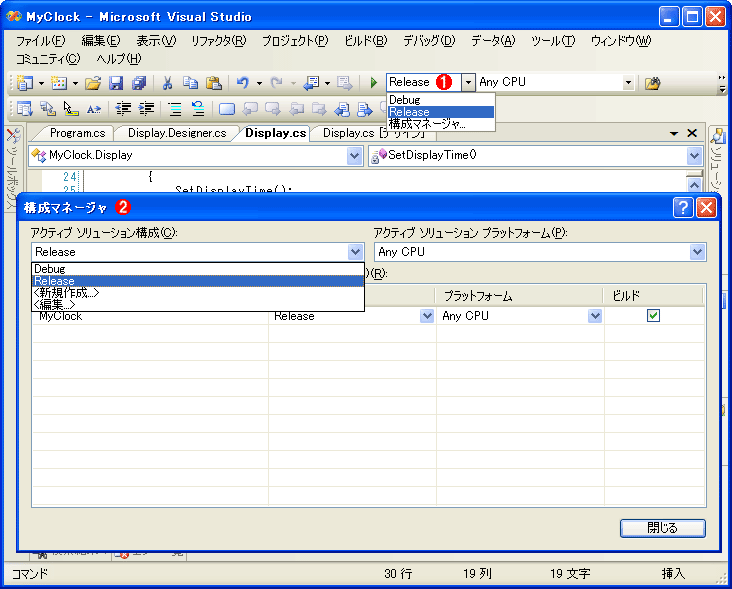Viewport: 732px width, 589px height.
Task: Click the Decrease Line Indent icon
Action: tap(123, 109)
